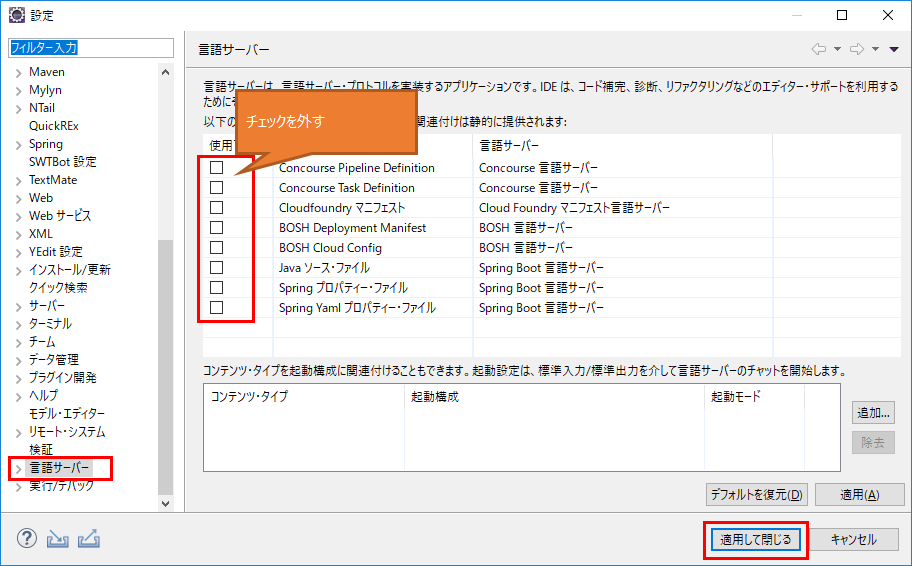Screen dimensions: 912x566
Task: Toggle Concourse Task Definition checkbox
Action: 216,187
